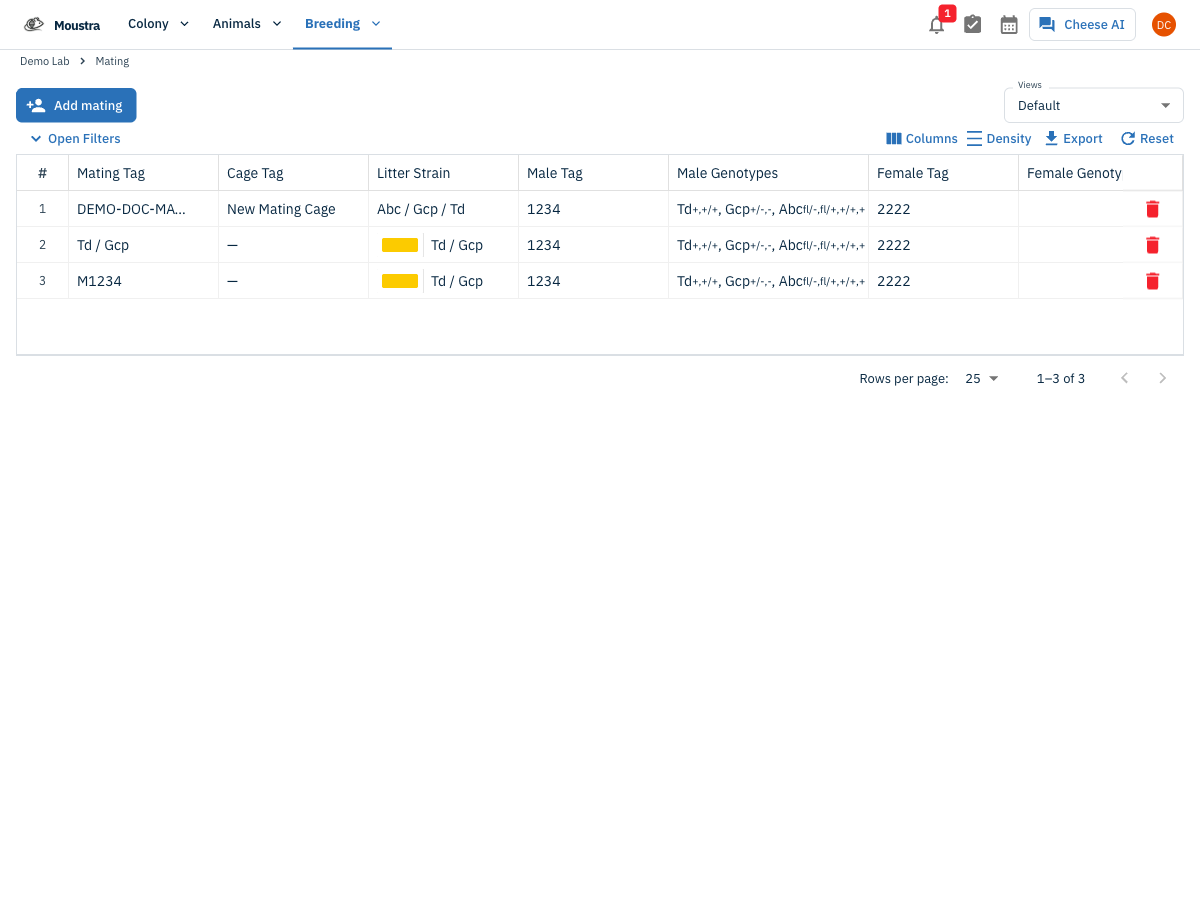Click Mating breadcrumb
Image resolution: width=1200 pixels, height=897 pixels.
coord(112,61)
